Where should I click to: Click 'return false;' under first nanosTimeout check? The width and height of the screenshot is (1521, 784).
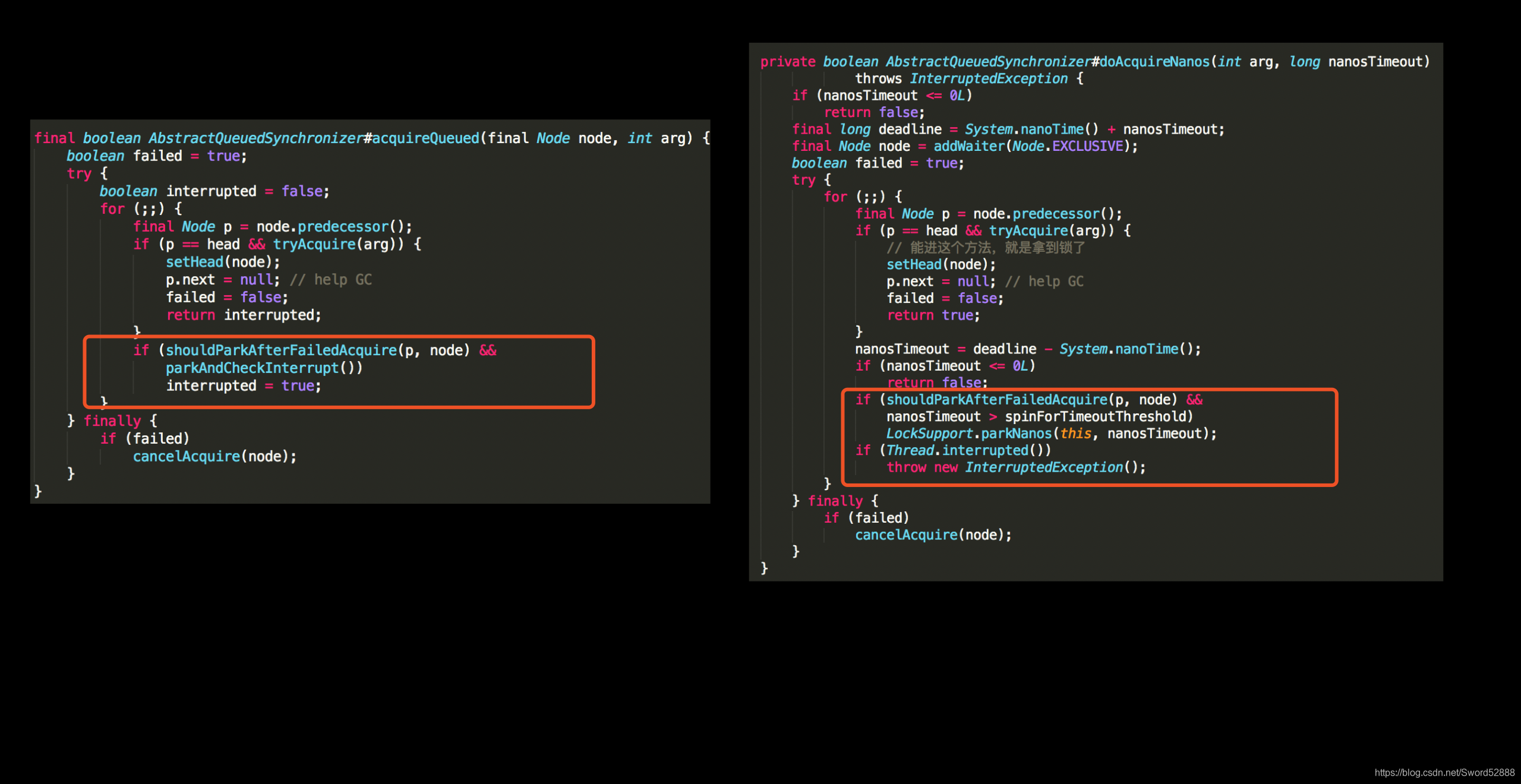874,112
